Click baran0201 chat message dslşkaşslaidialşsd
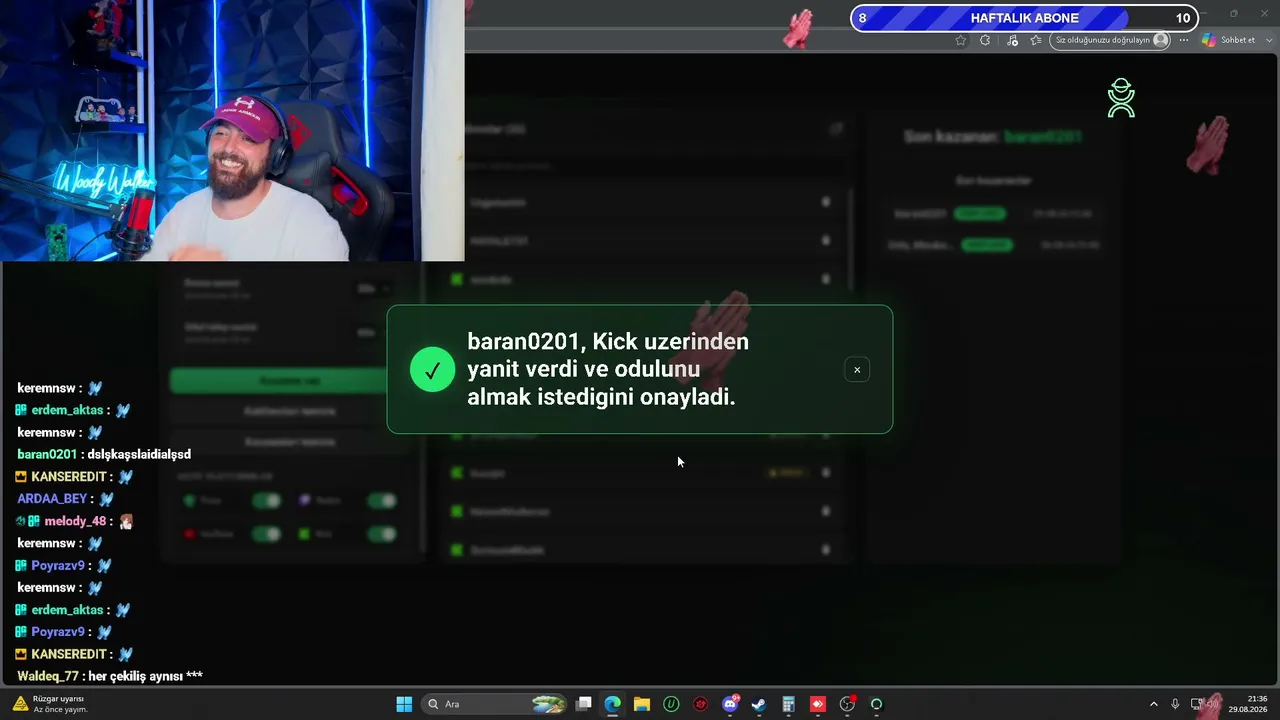 (x=139, y=454)
